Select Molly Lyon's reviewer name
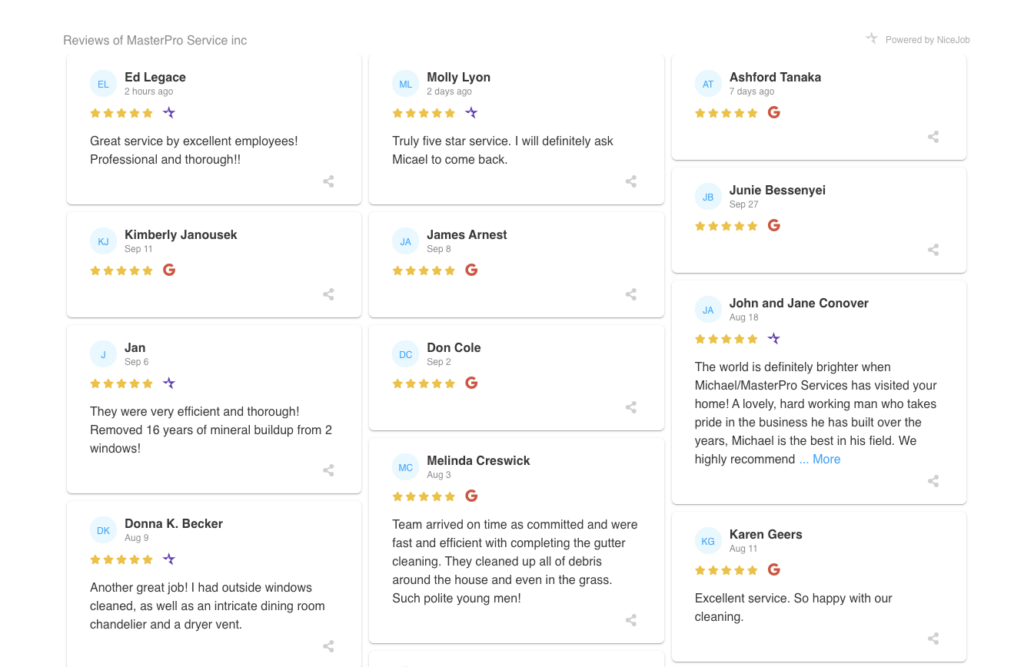Image resolution: width=1024 pixels, height=667 pixels. (458, 77)
